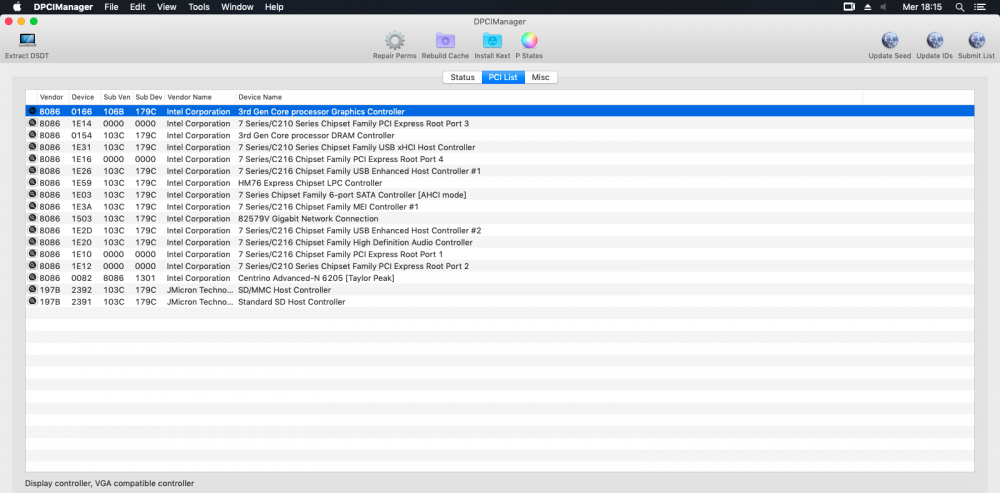
Task: Select the 6-port SATA Controller row
Action: [500, 195]
